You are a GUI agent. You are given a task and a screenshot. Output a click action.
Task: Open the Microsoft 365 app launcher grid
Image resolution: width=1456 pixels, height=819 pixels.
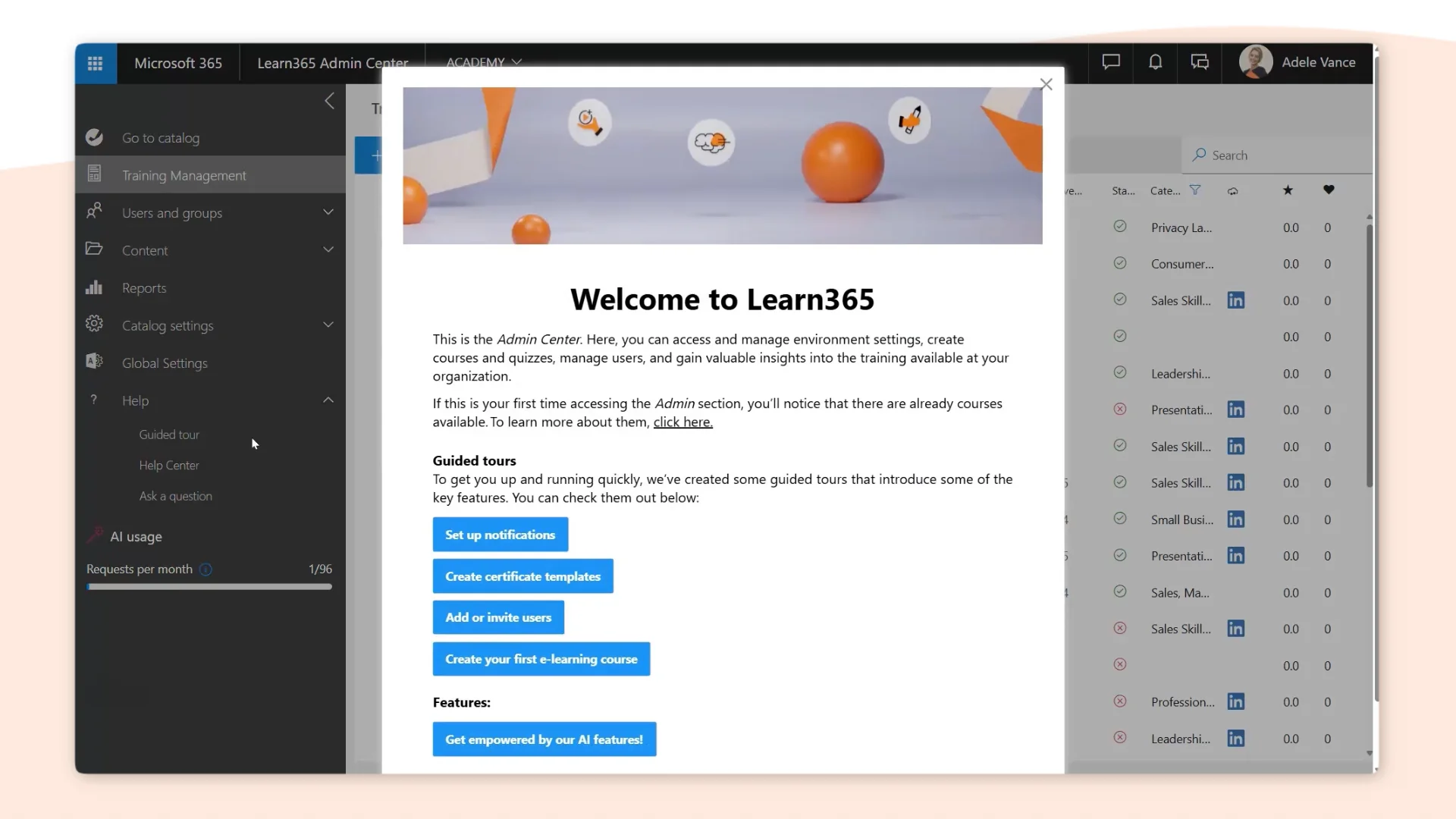point(95,63)
